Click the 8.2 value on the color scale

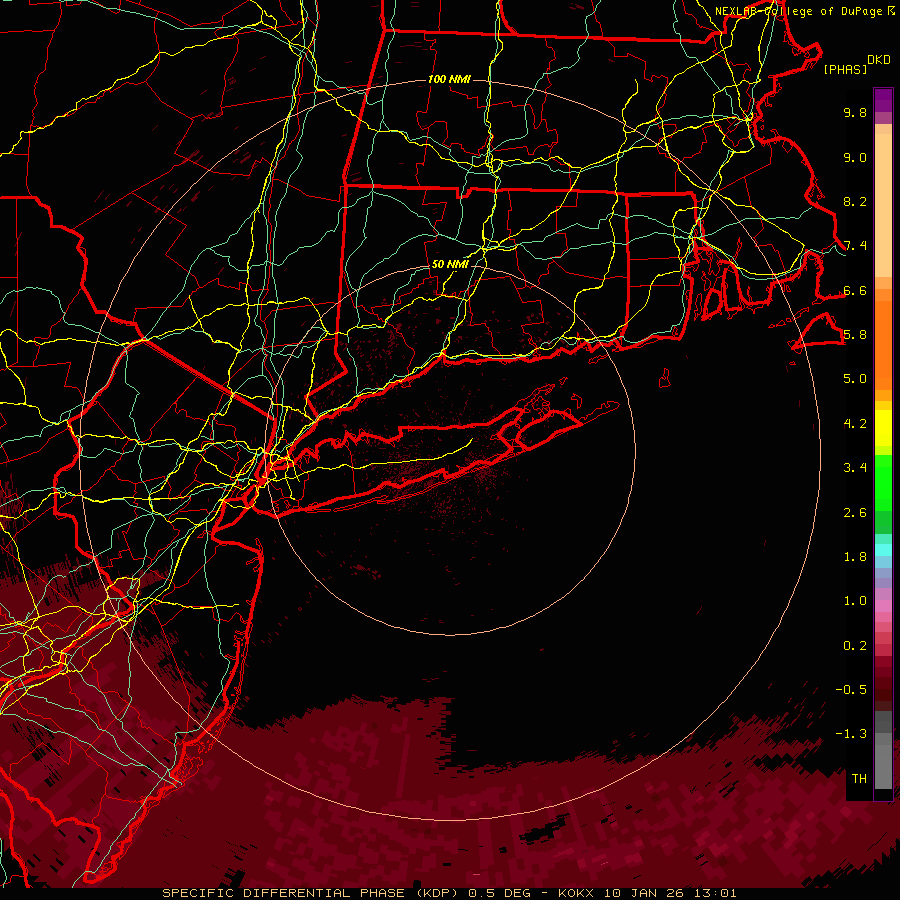pos(855,201)
